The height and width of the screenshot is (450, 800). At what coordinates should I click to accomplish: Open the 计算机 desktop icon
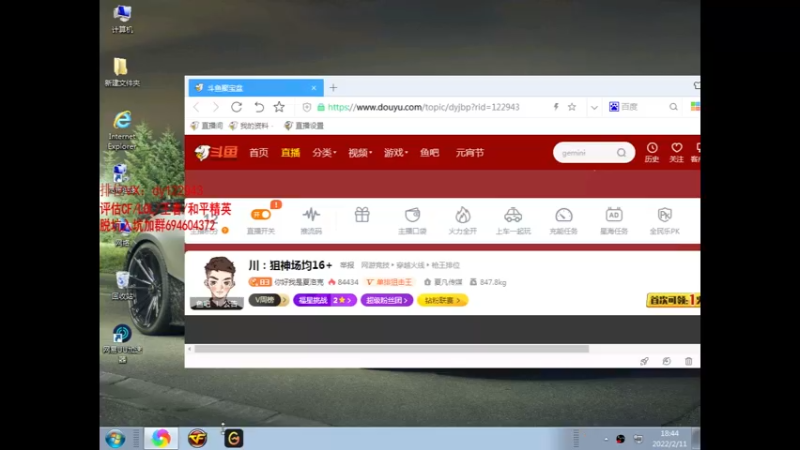[122, 19]
